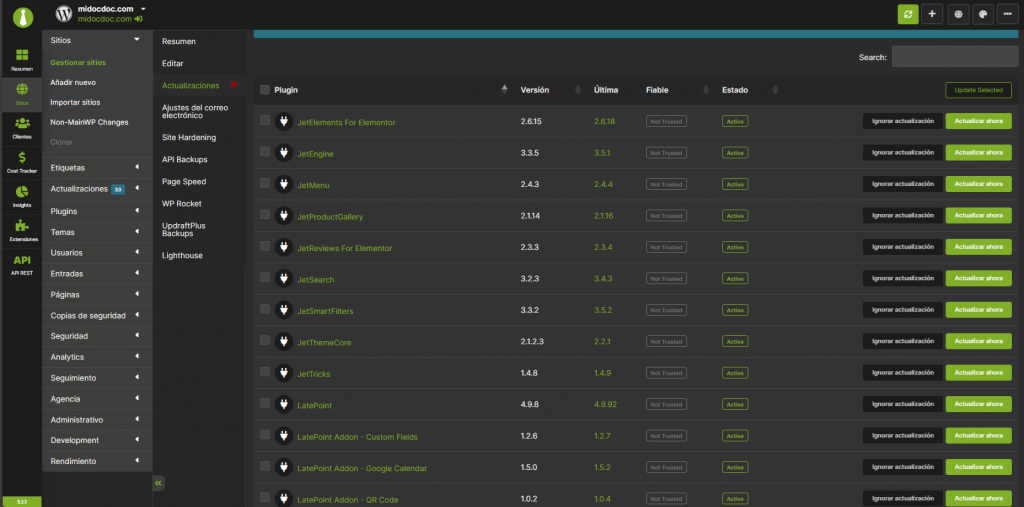This screenshot has width=1024, height=507.
Task: Check the LatePoint Addon - Google Calendar checkbox
Action: coord(264,466)
